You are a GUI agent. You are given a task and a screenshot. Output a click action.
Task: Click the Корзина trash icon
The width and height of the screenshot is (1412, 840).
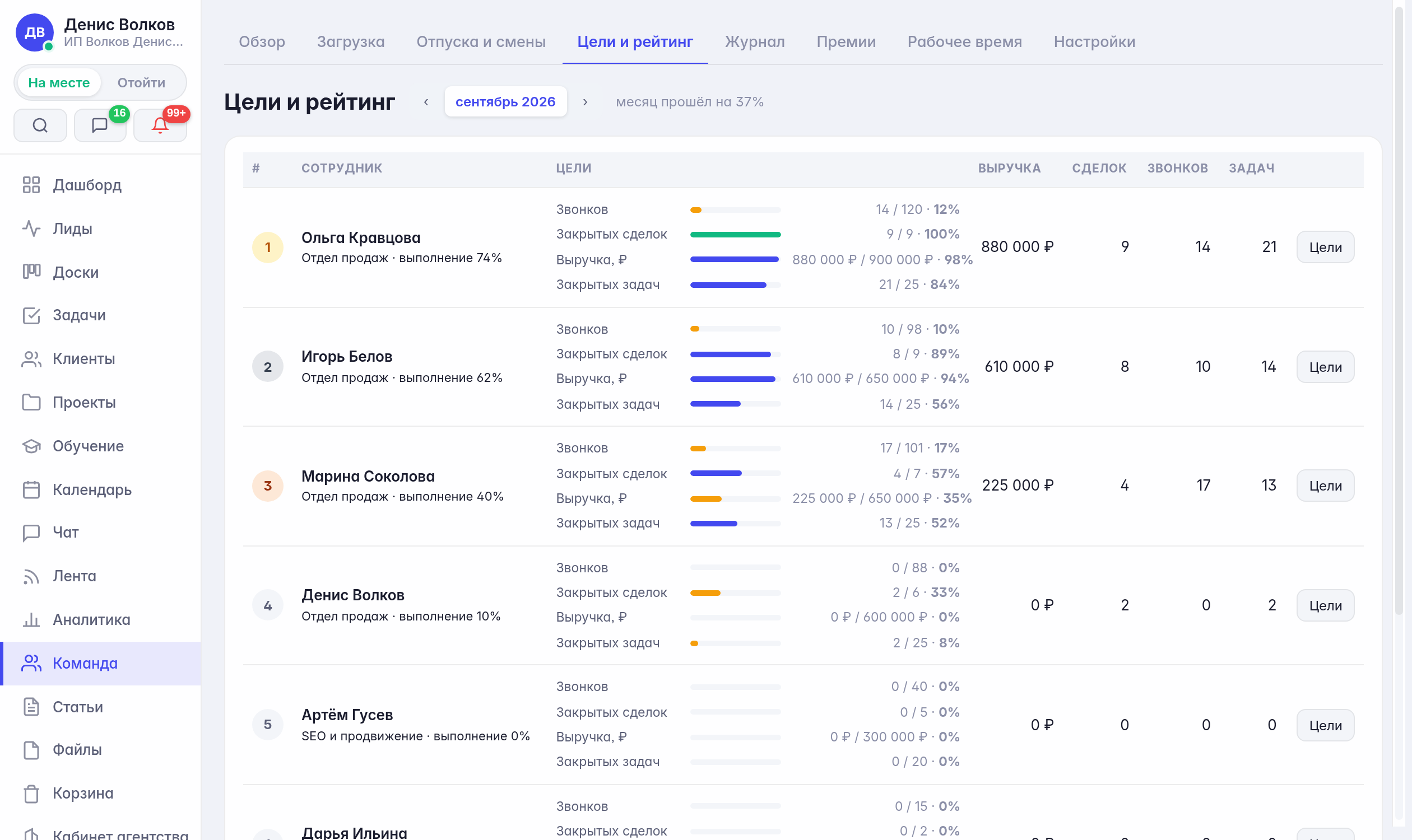31,794
